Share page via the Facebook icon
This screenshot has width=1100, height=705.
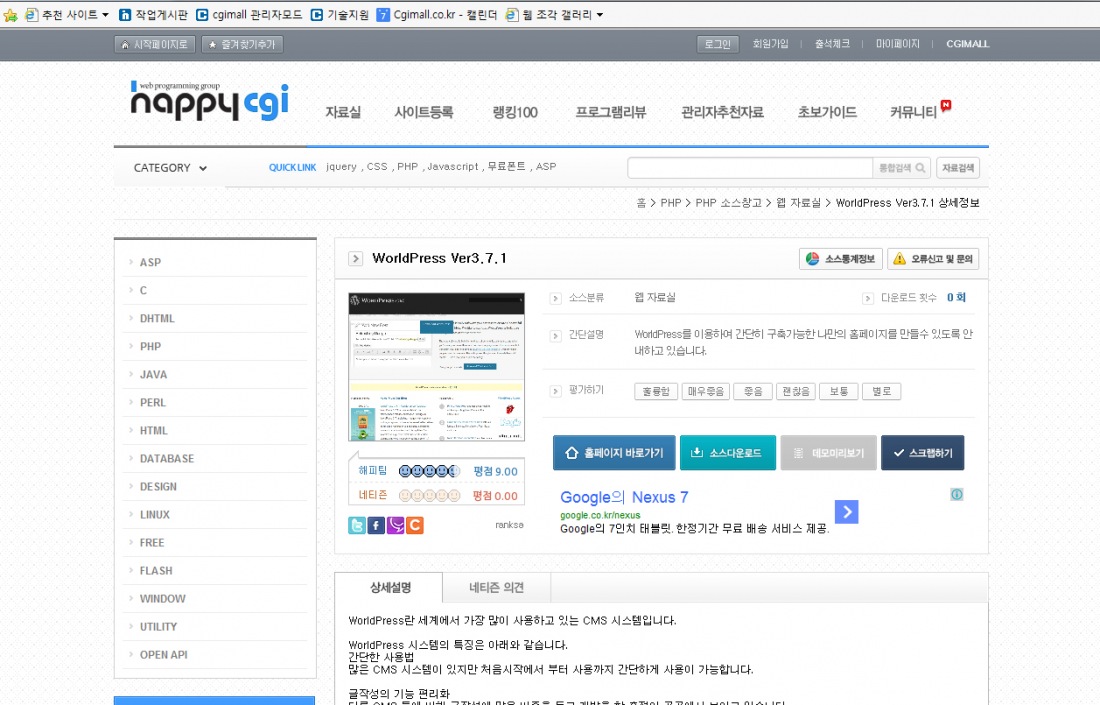376,525
